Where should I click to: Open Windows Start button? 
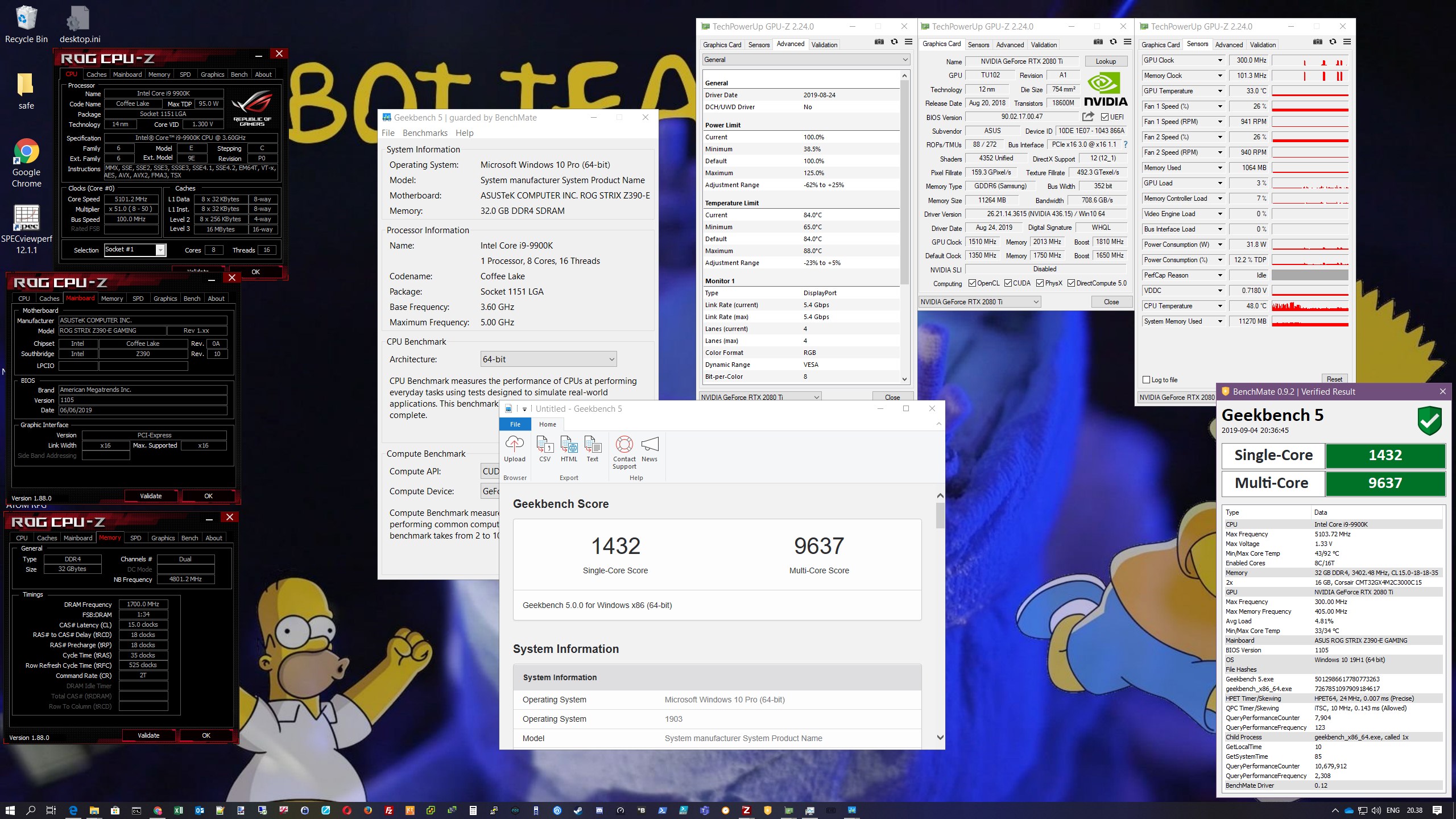[10, 810]
